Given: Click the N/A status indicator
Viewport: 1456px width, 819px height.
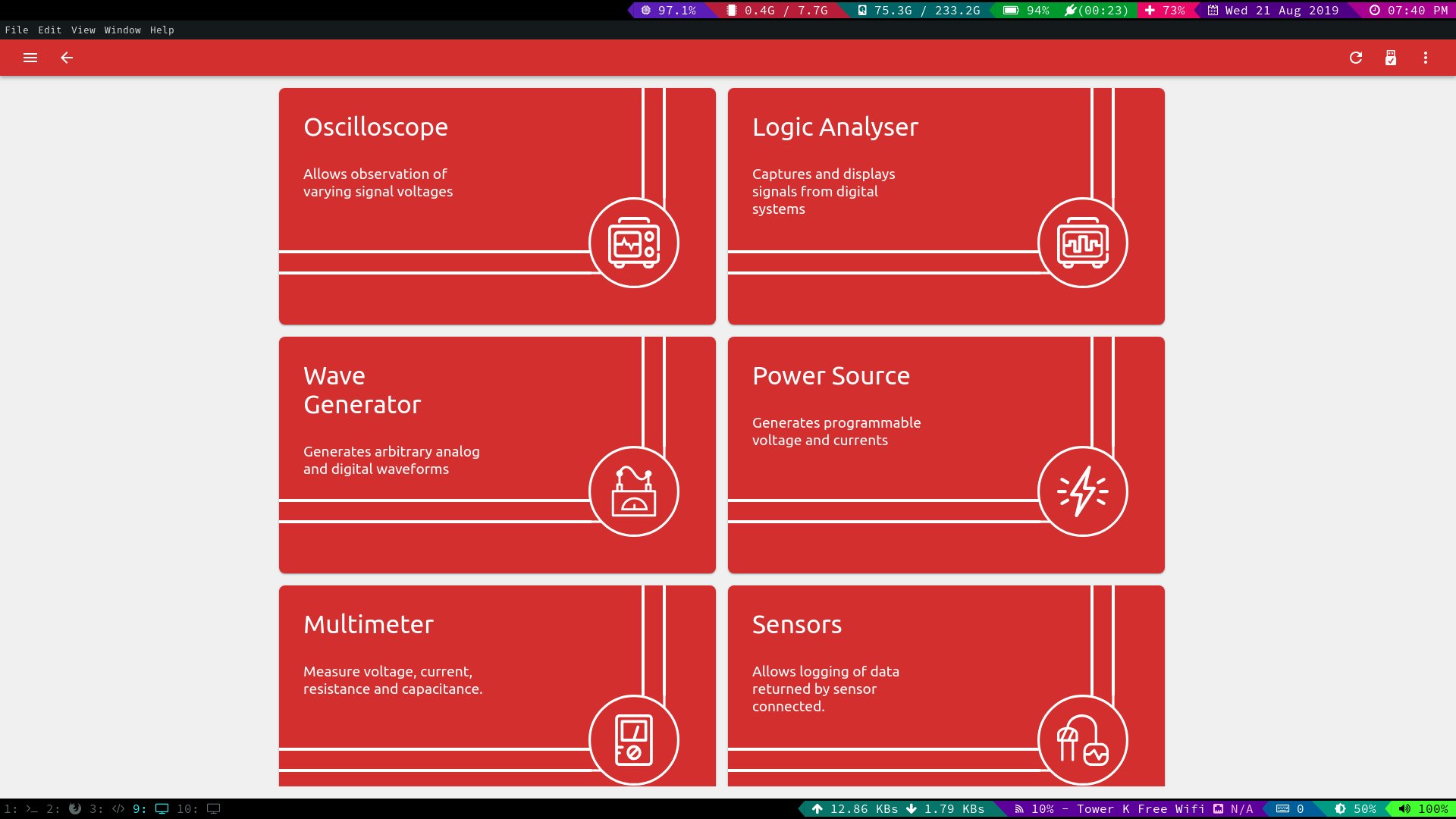Looking at the screenshot, I should point(1233,809).
